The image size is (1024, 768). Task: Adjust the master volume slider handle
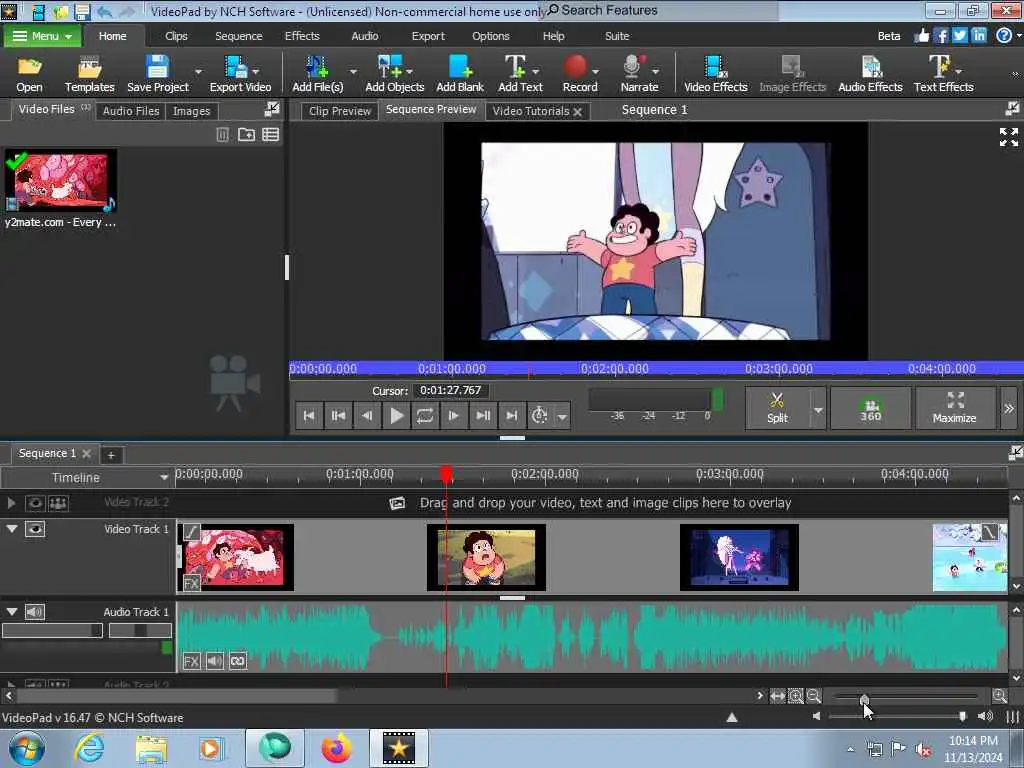coord(963,716)
